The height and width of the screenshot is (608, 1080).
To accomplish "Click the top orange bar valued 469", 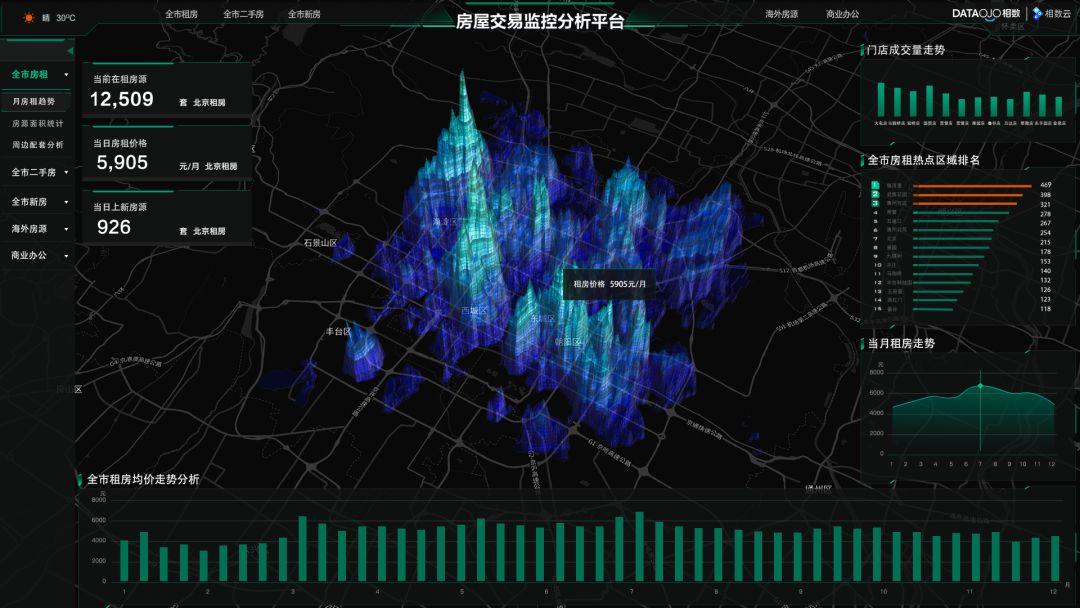I will (972, 186).
